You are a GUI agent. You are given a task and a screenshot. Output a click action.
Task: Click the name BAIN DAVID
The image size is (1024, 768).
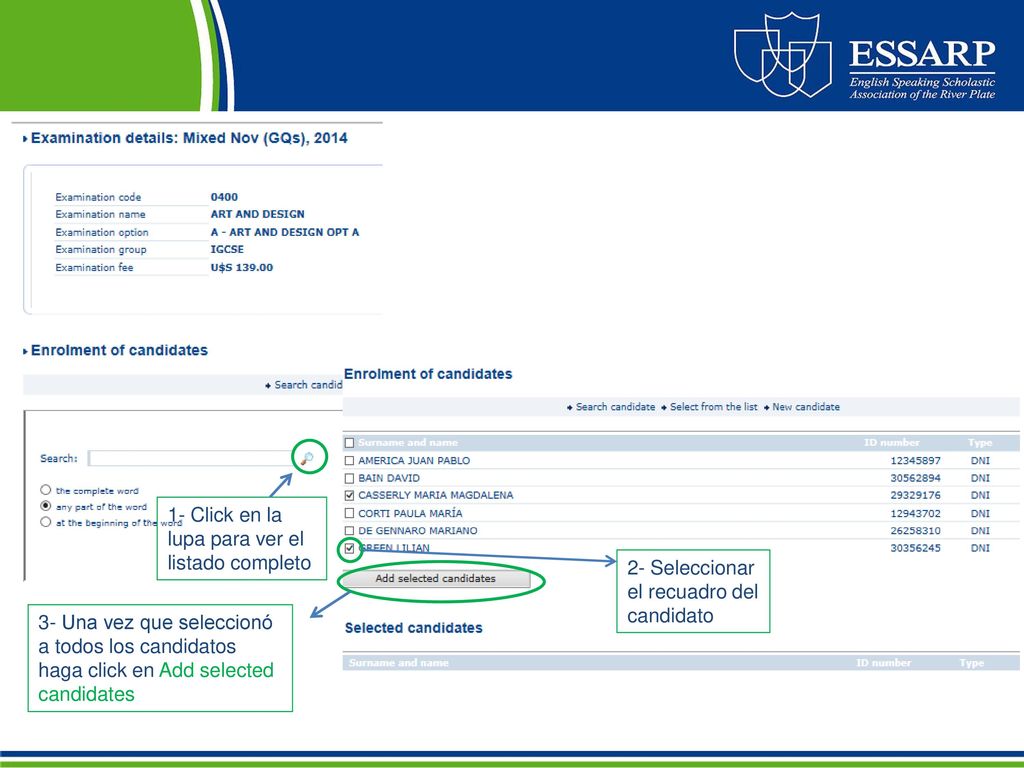point(389,478)
